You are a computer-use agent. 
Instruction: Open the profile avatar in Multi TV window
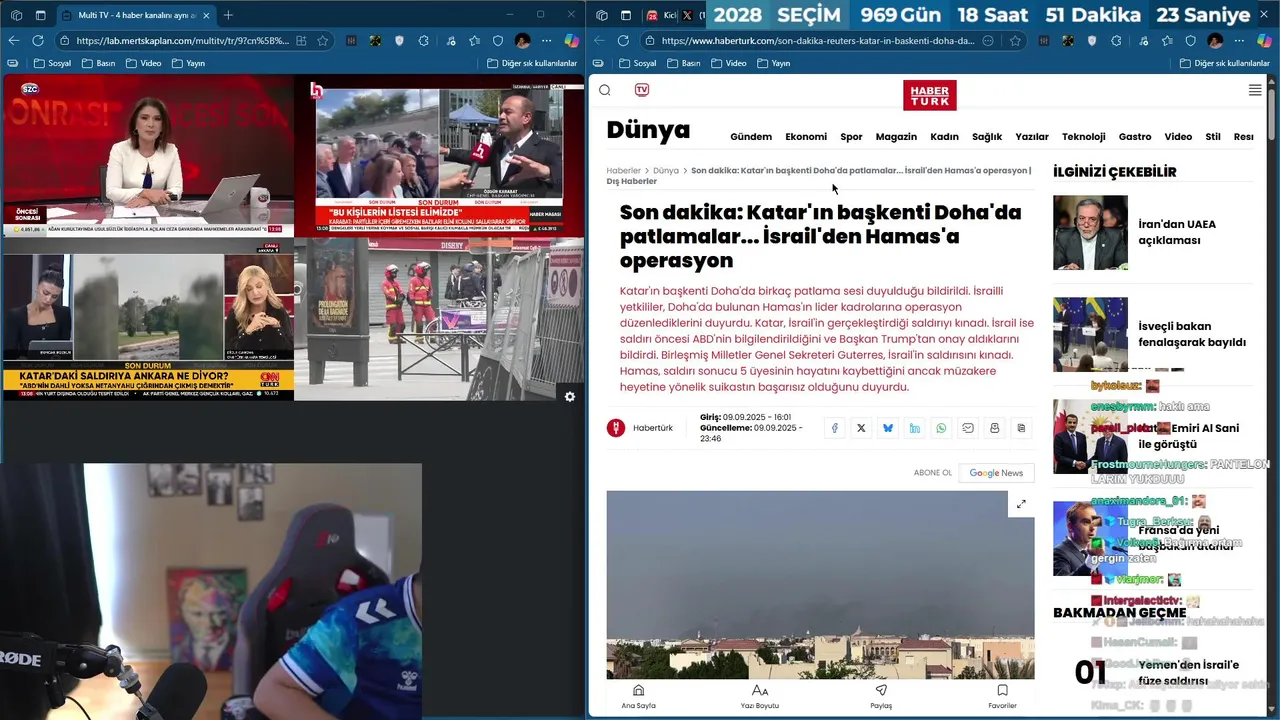pyautogui.click(x=522, y=41)
